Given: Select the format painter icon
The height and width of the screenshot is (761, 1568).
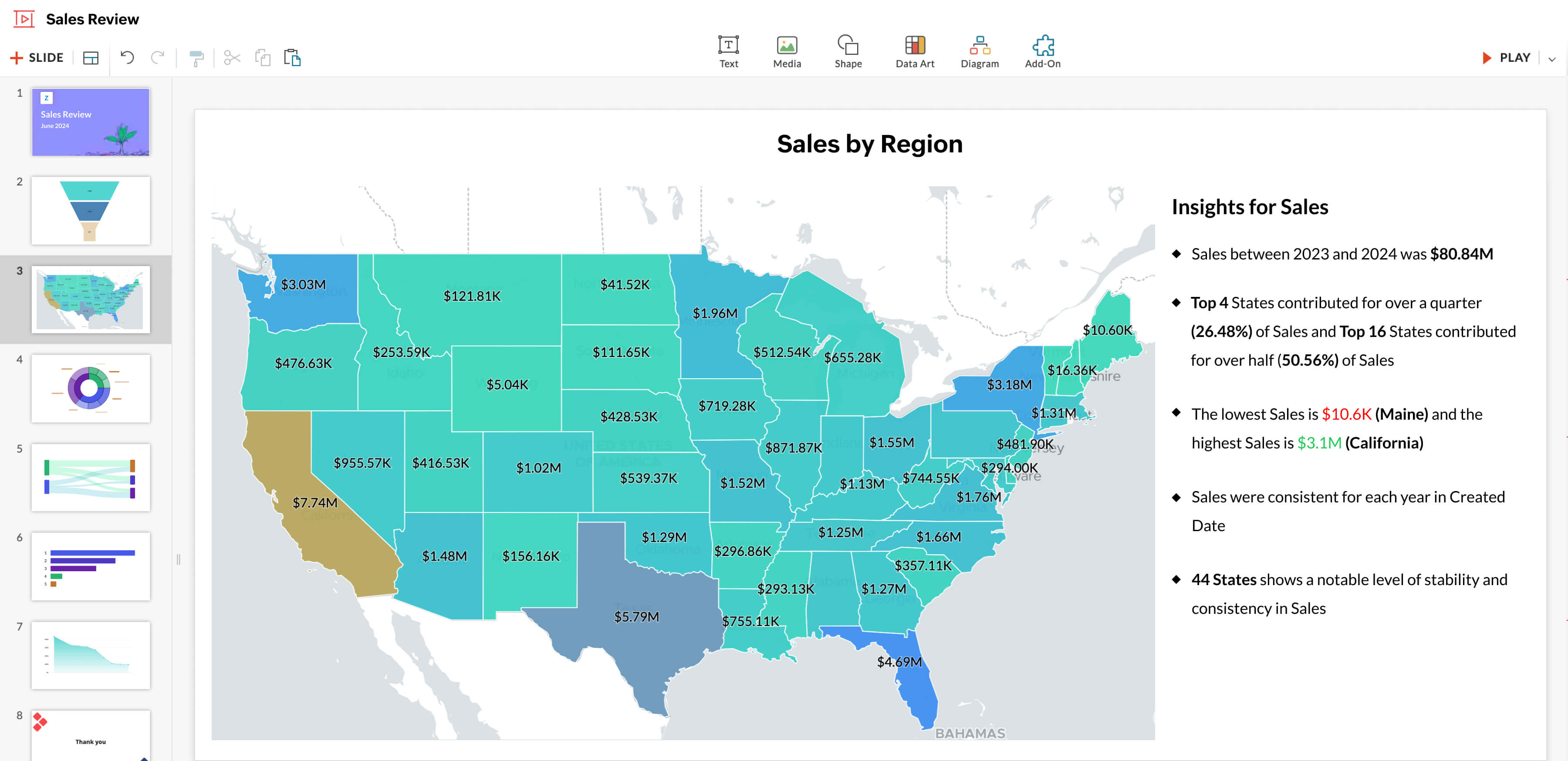Looking at the screenshot, I should [x=196, y=58].
